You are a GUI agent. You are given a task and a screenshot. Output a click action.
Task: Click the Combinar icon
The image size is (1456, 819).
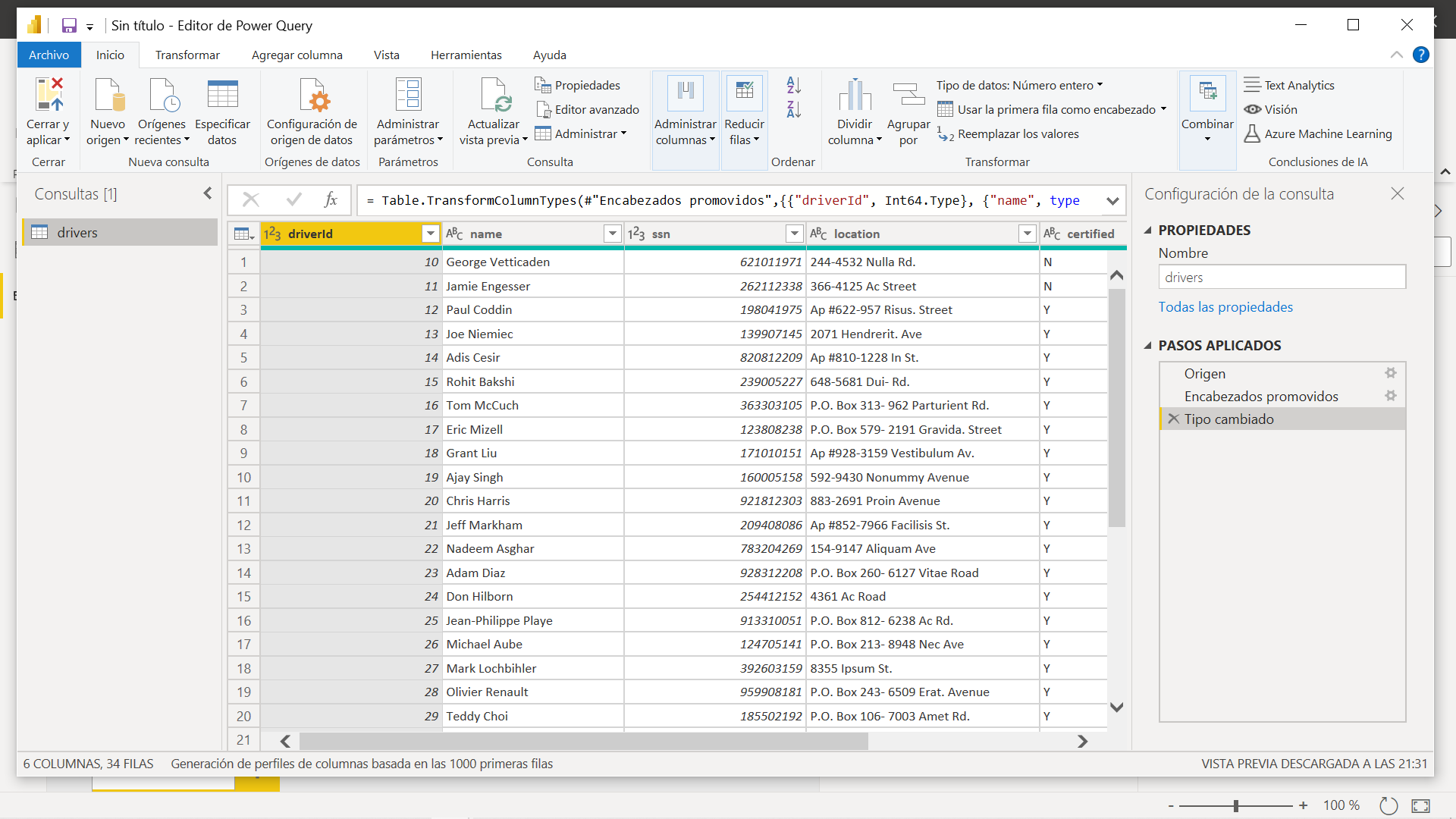coord(1207,93)
